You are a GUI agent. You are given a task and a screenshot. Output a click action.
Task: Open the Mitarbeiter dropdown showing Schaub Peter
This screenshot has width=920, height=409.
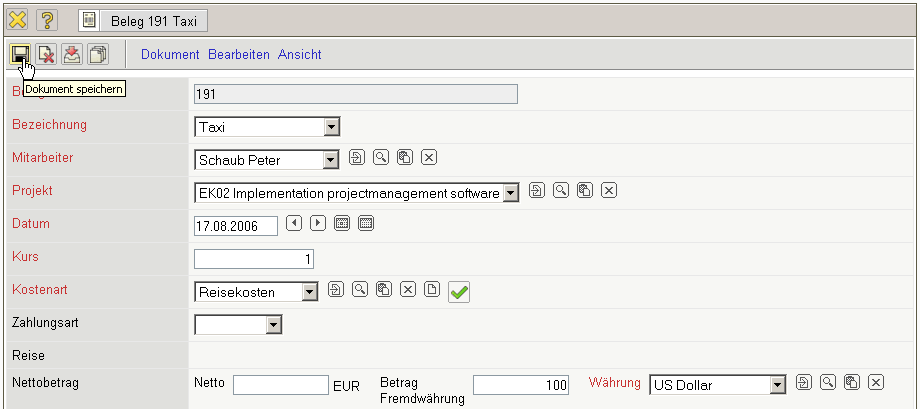pyautogui.click(x=332, y=160)
